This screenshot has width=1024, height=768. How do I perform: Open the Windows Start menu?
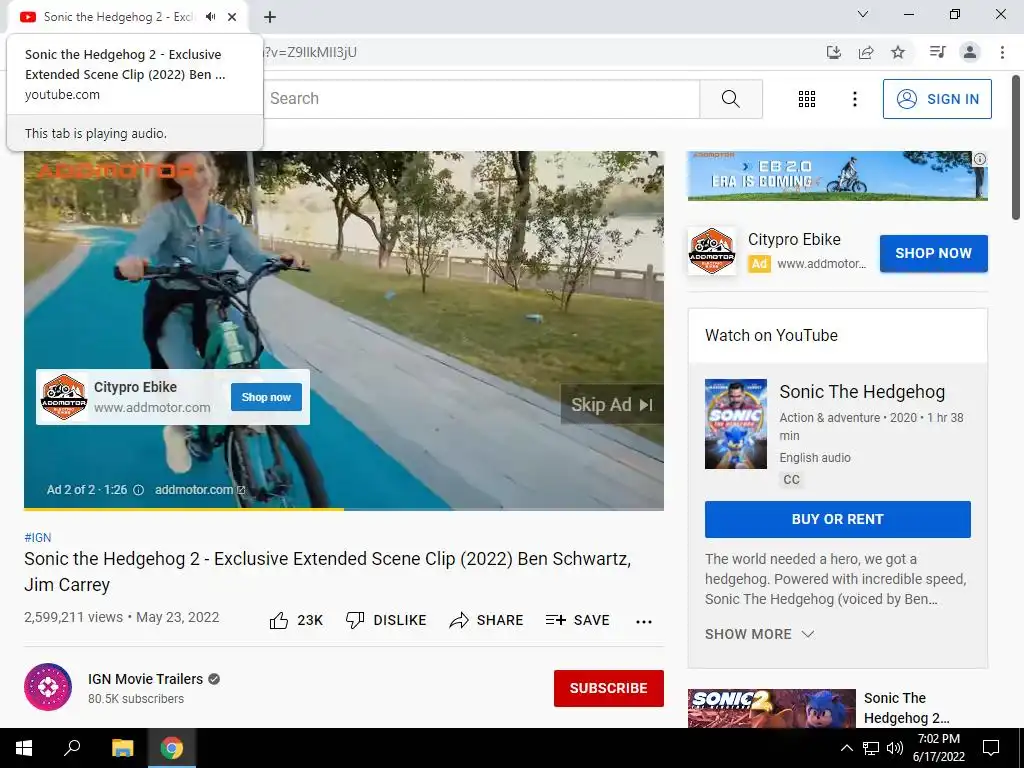24,748
